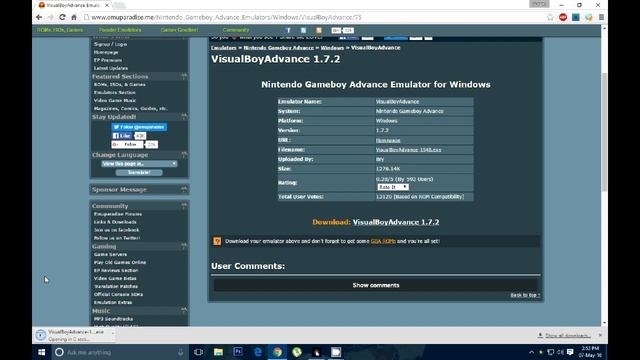Collapse the Sponsor Message panel
This screenshot has width=640, height=360.
point(184,189)
